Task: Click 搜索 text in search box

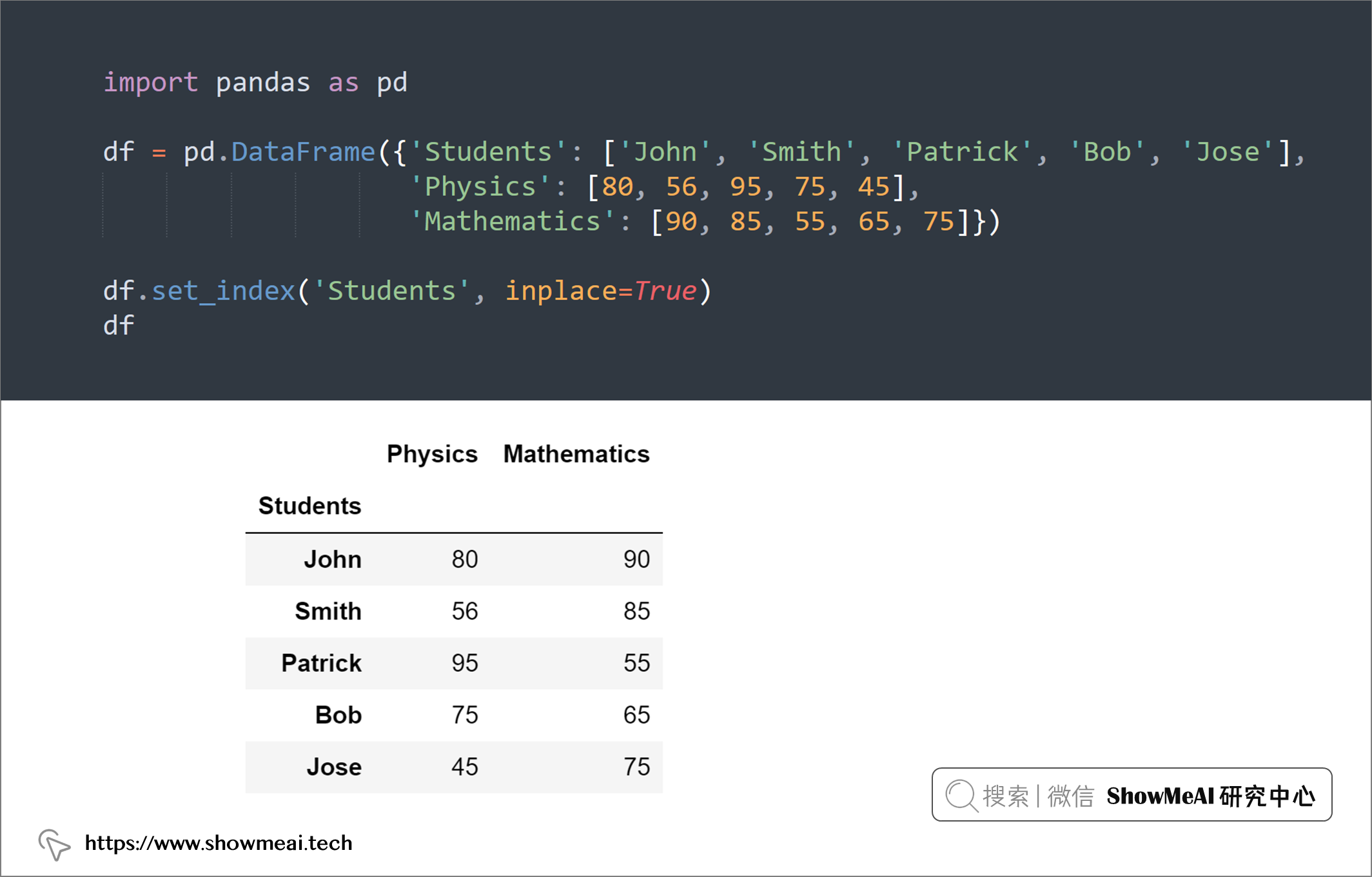Action: (1006, 796)
